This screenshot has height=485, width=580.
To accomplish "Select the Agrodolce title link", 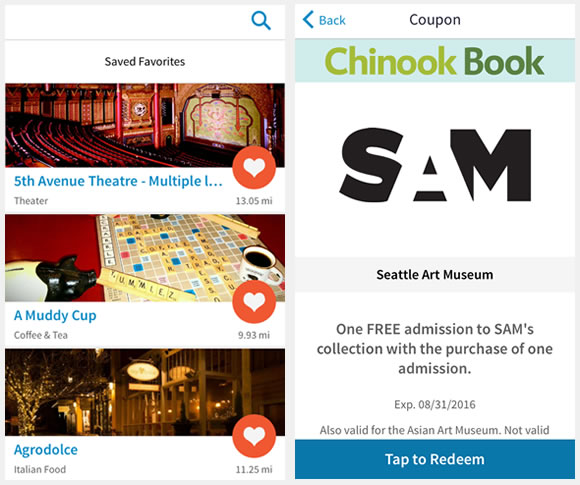I will [46, 450].
